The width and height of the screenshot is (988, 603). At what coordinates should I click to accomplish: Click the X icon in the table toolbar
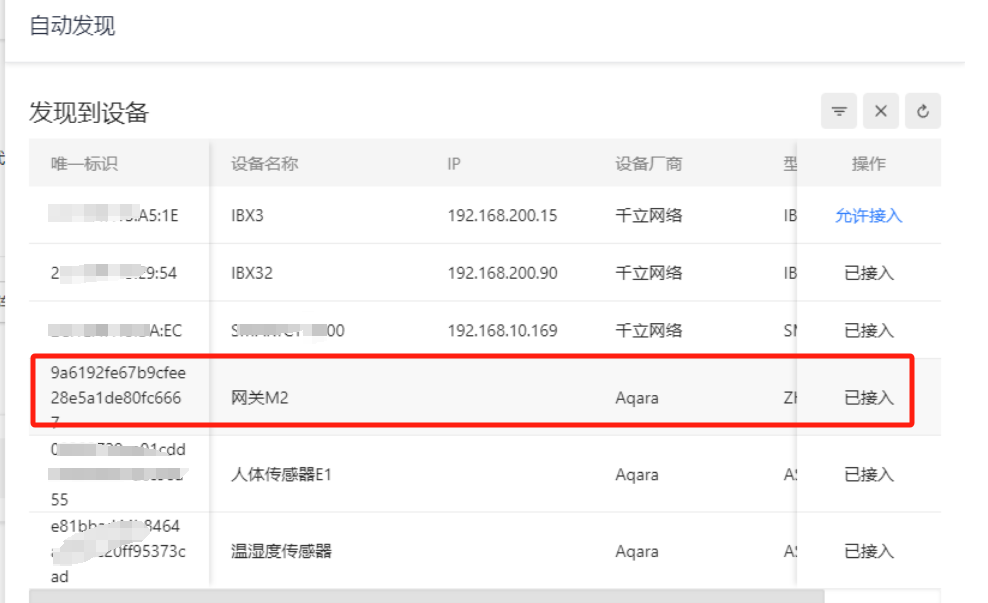pos(881,111)
